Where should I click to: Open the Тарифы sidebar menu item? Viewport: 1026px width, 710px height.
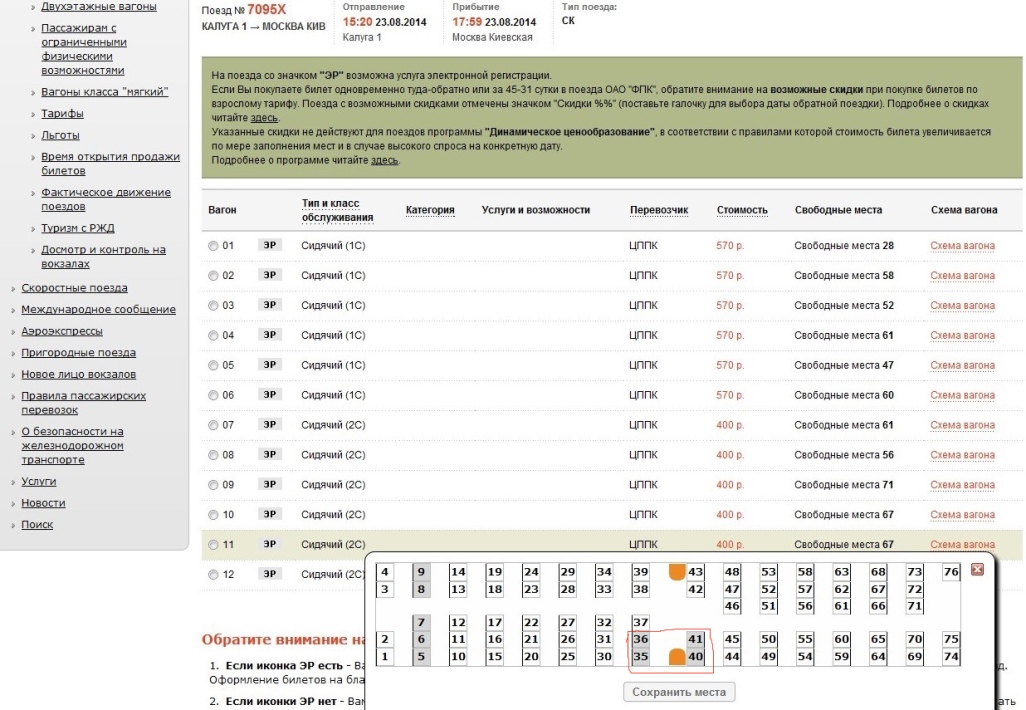pos(62,114)
